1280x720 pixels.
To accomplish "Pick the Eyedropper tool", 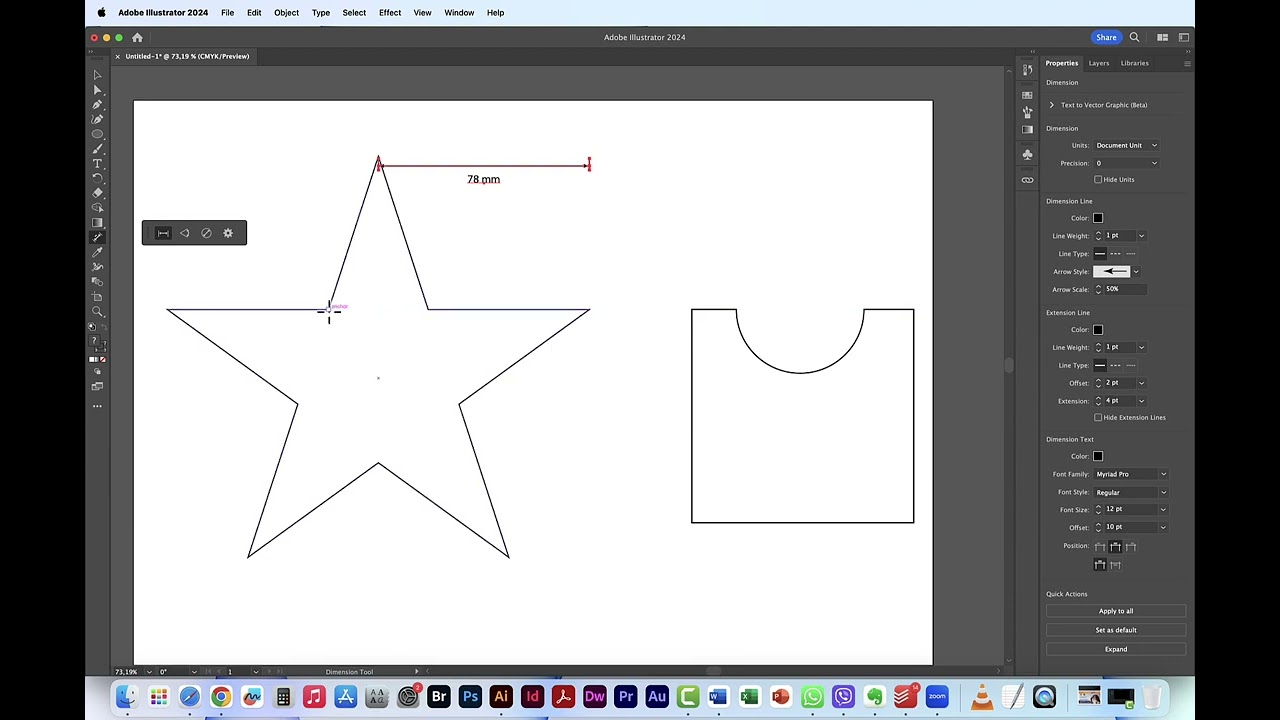I will (97, 254).
